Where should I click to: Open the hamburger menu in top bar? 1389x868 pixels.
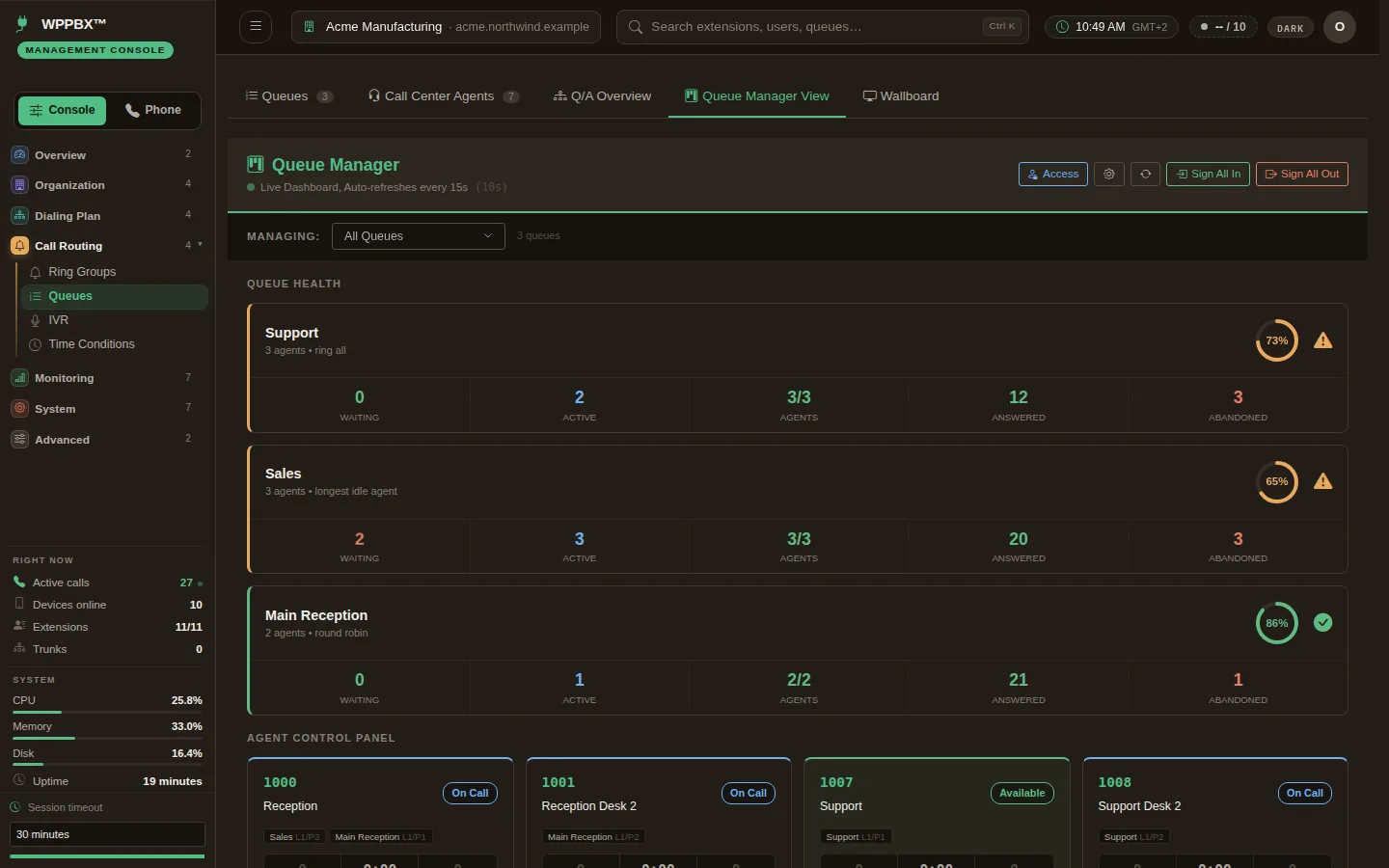click(x=256, y=26)
